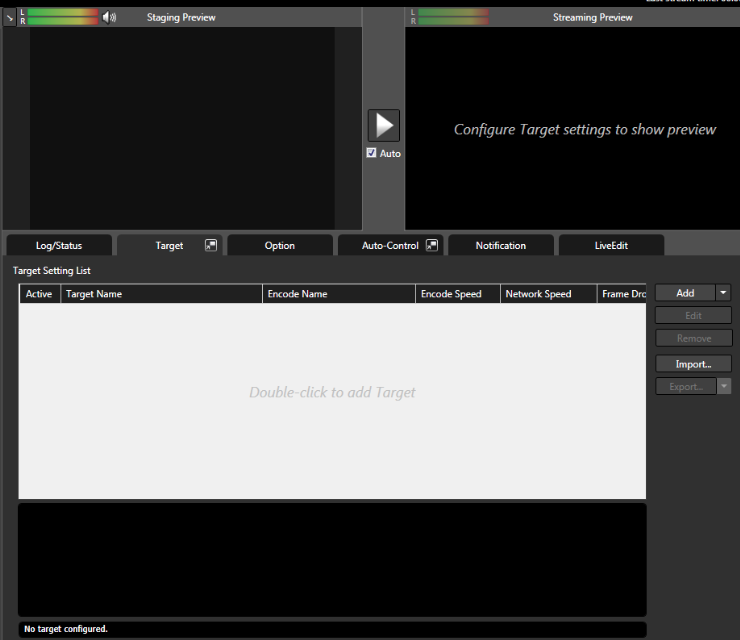Open the Notification tab

501,245
